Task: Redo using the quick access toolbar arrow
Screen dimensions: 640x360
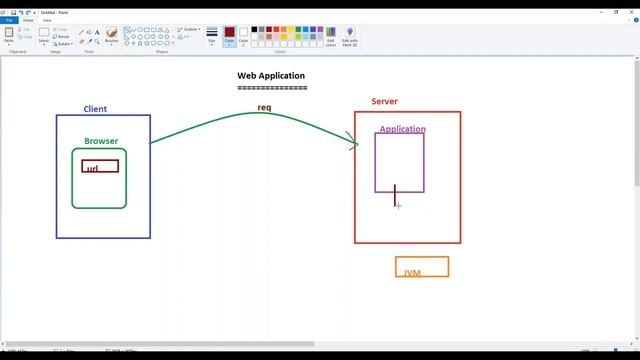Action: [28, 13]
